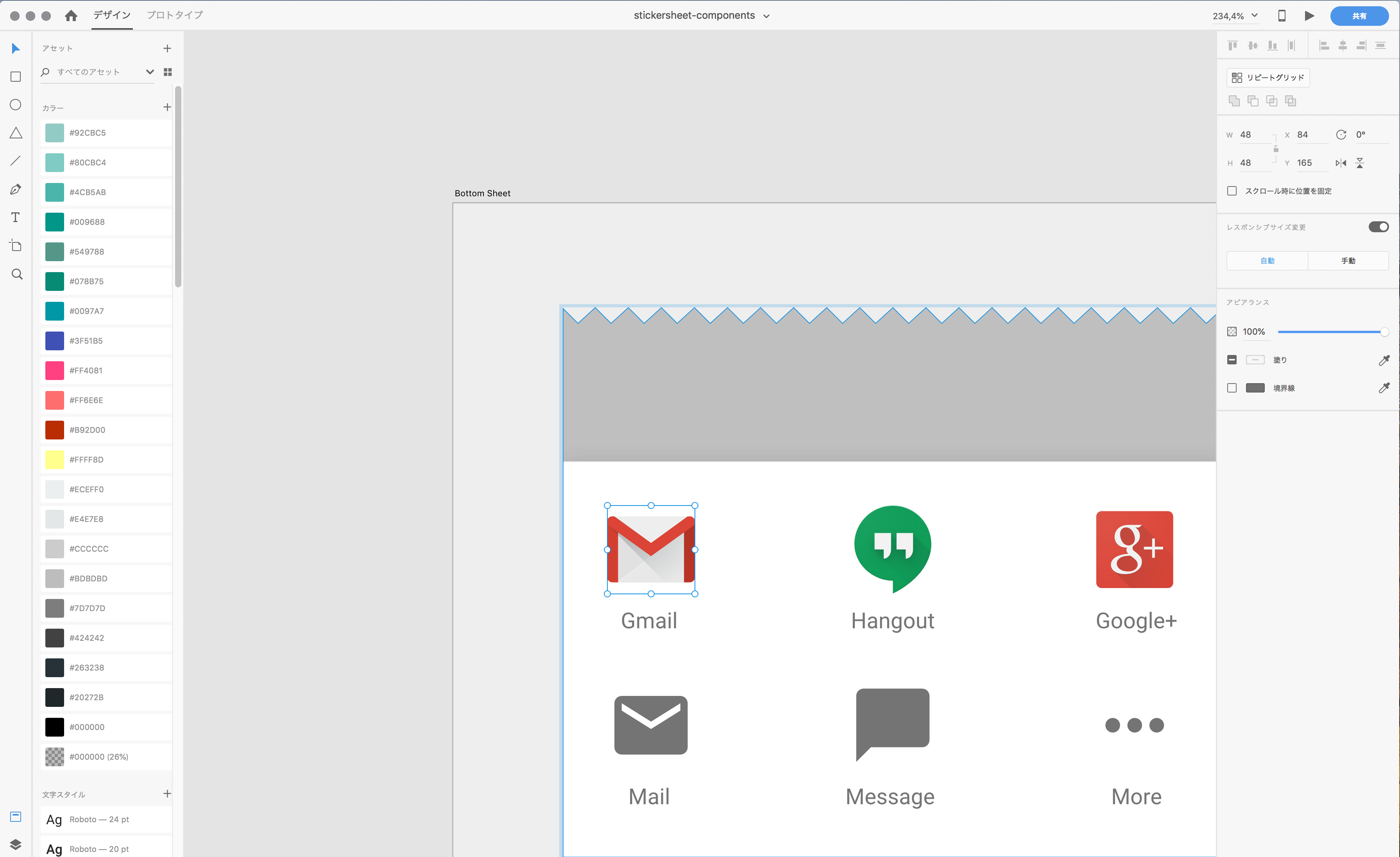Image resolution: width=1400 pixels, height=857 pixels.
Task: Select the Rectangle tool
Action: 15,76
